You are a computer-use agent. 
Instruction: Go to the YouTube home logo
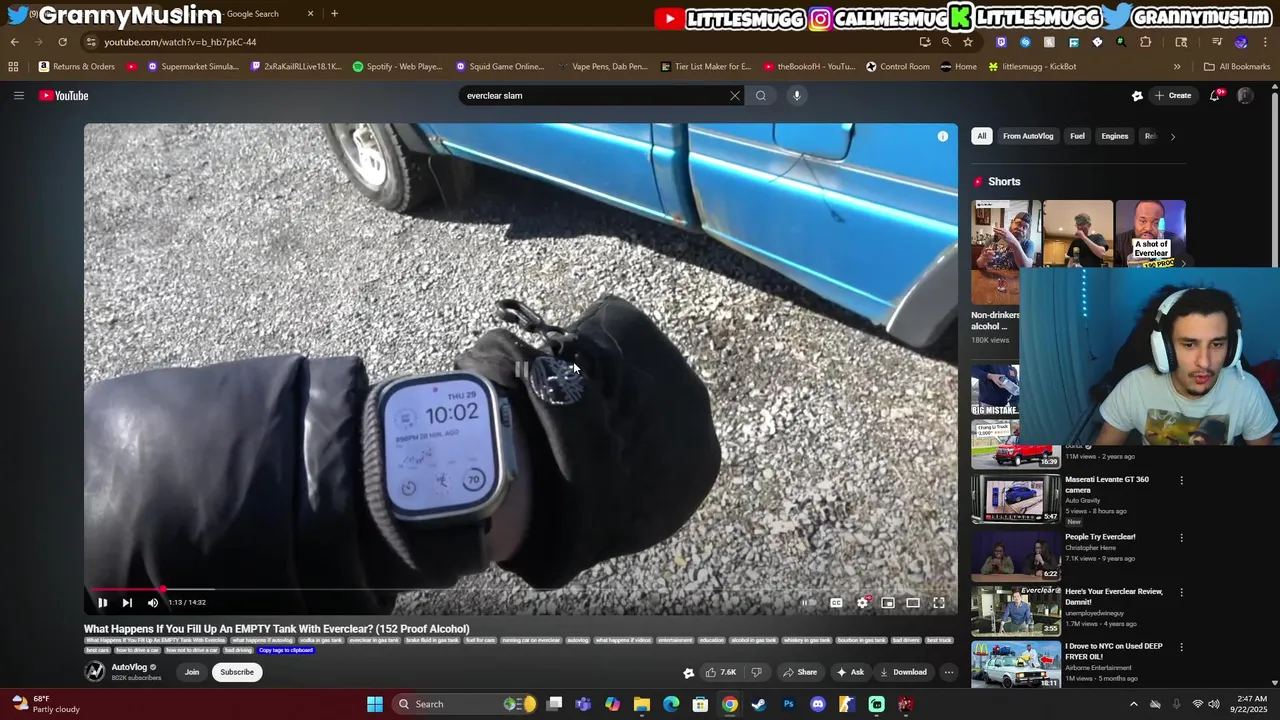tap(64, 95)
